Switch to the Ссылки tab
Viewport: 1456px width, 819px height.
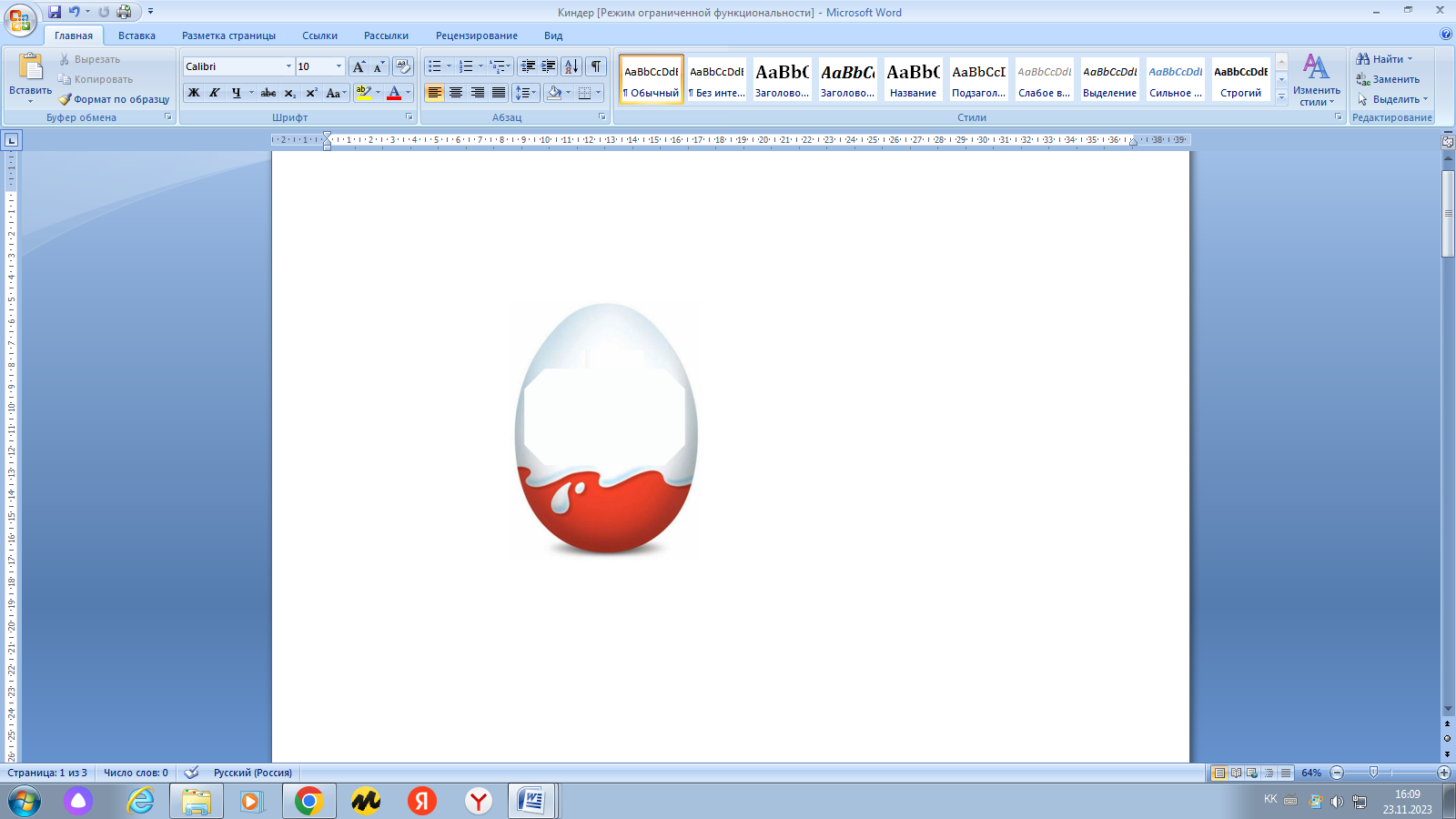coord(319,35)
